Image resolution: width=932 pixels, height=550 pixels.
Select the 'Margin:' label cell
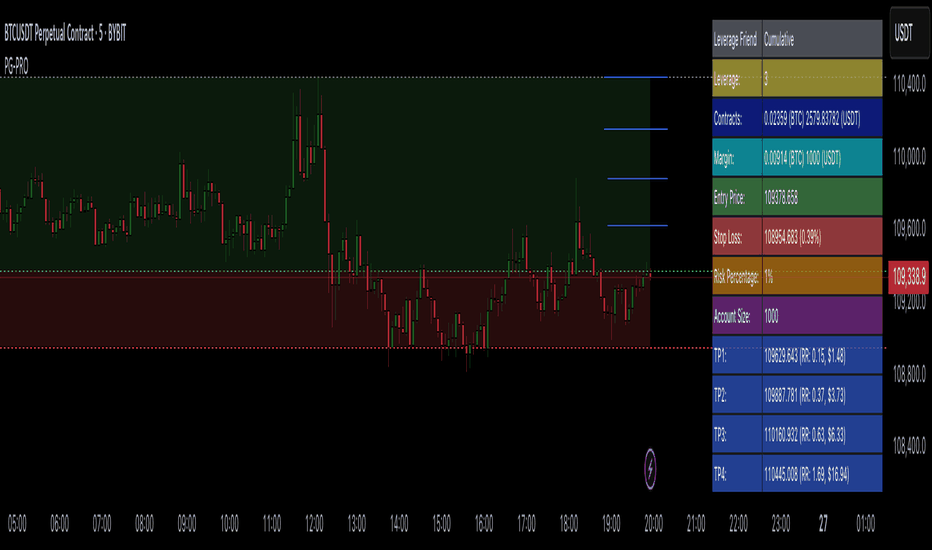[737, 158]
